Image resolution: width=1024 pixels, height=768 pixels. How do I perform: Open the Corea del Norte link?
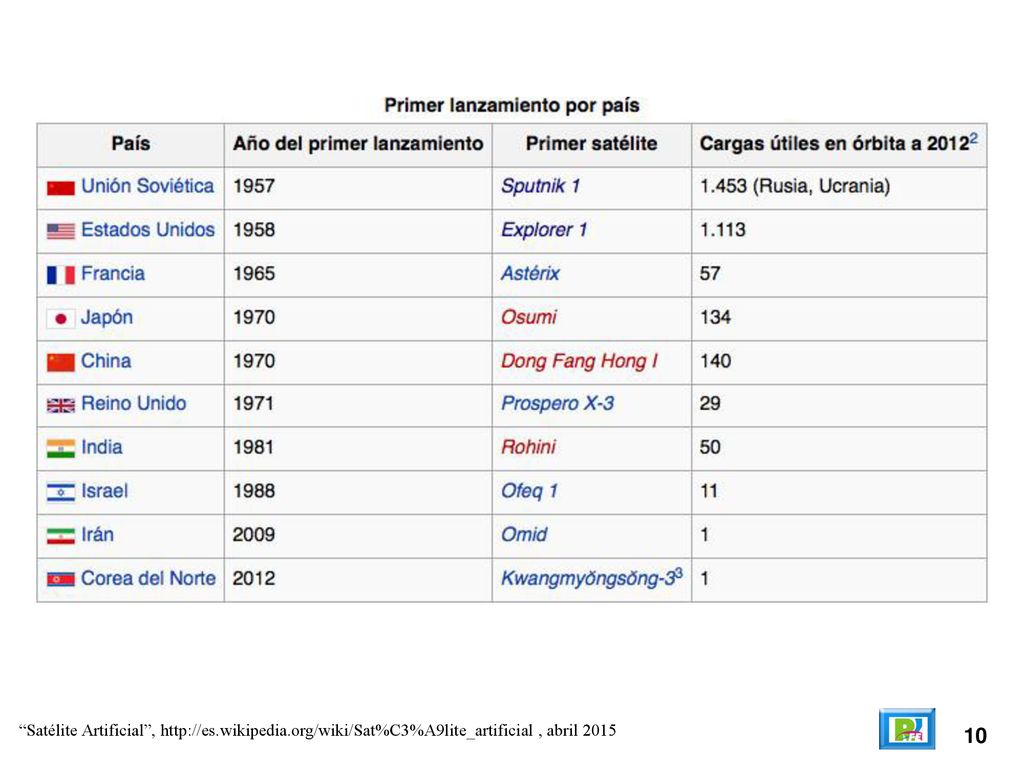(148, 579)
